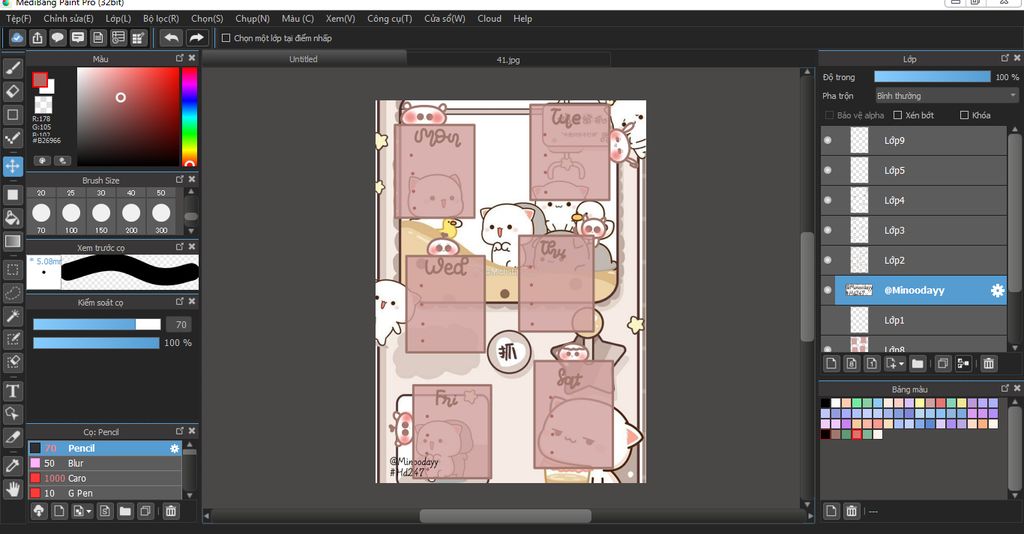The height and width of the screenshot is (534, 1024).
Task: Click the hue spectrum bar
Action: (x=189, y=117)
